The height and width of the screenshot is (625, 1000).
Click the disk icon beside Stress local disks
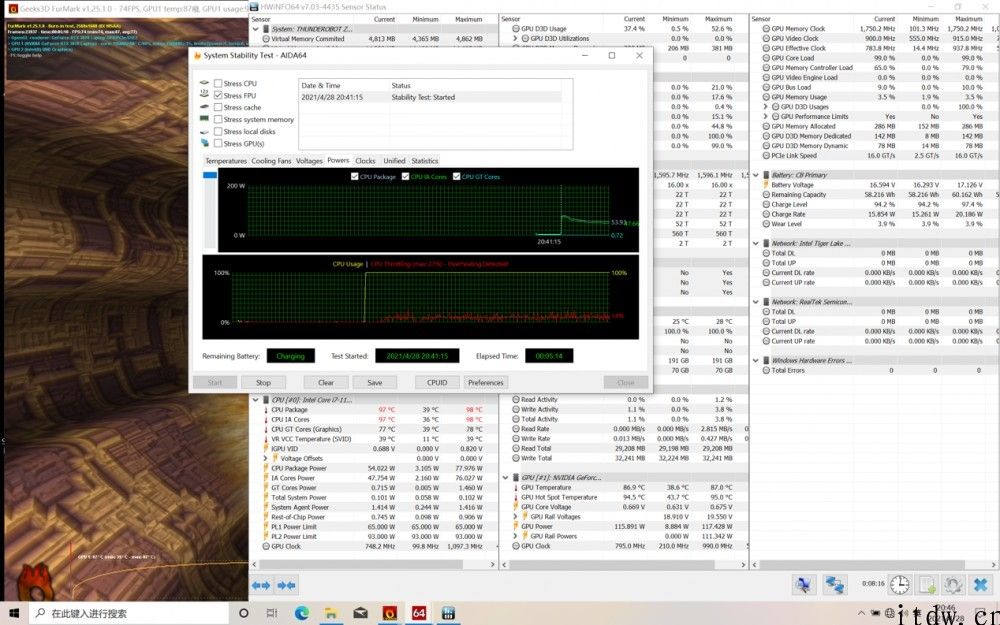(204, 131)
